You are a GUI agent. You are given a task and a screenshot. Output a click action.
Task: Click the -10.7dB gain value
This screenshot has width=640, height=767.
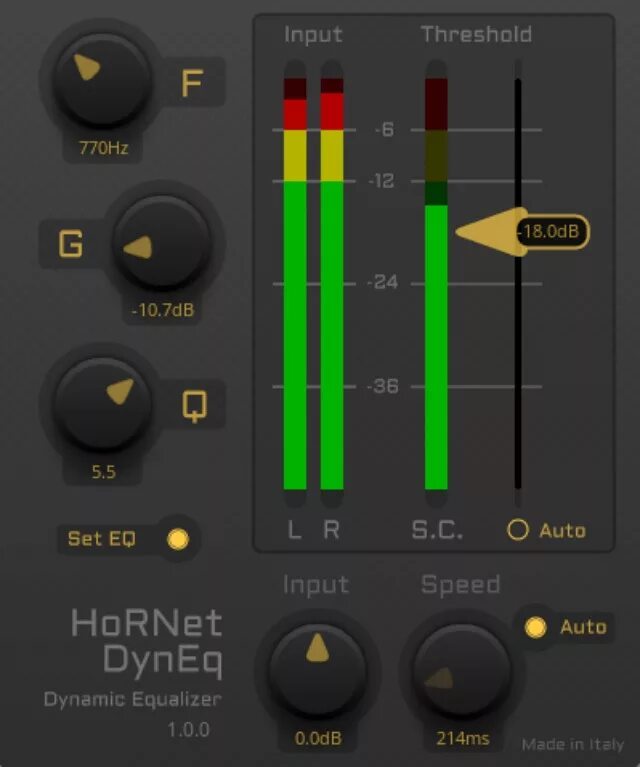point(163,310)
